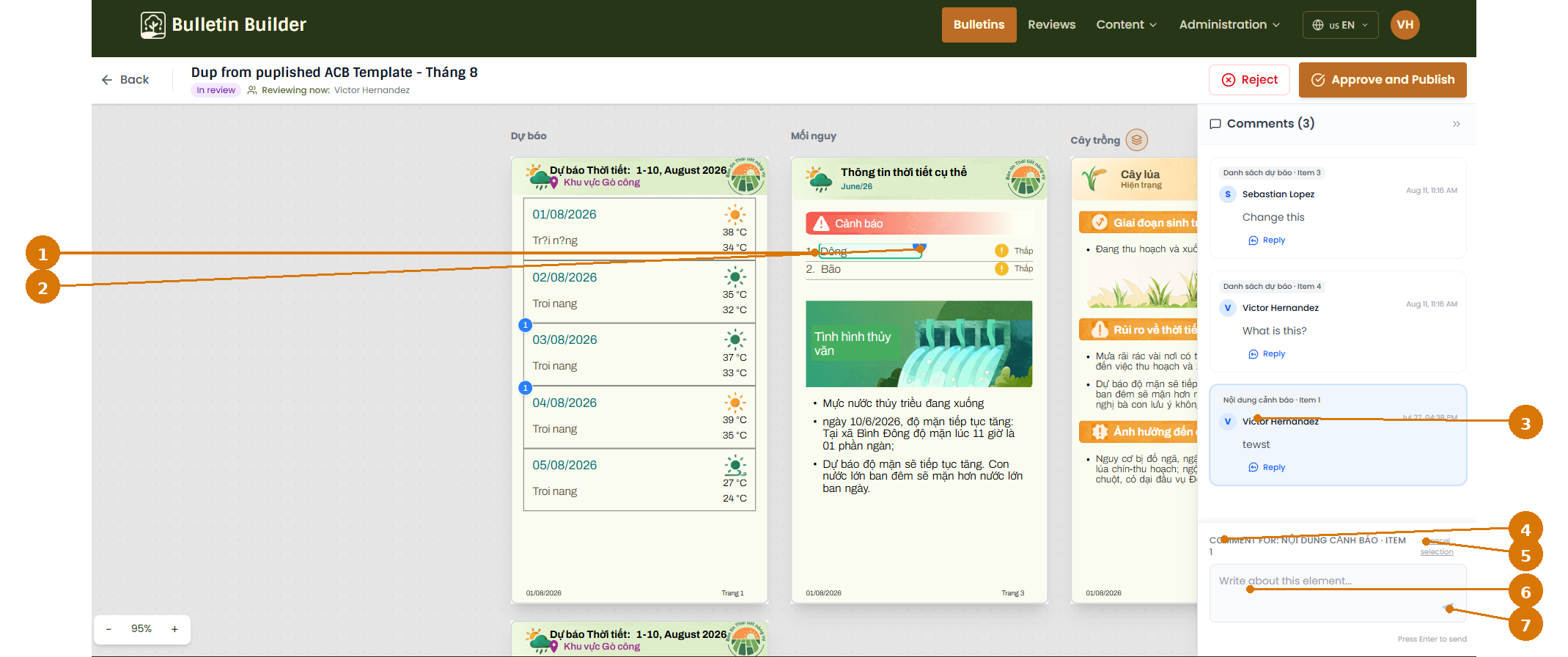Click weather icon in Thông tin thời tiết header
This screenshot has width=1568, height=657.
(818, 178)
